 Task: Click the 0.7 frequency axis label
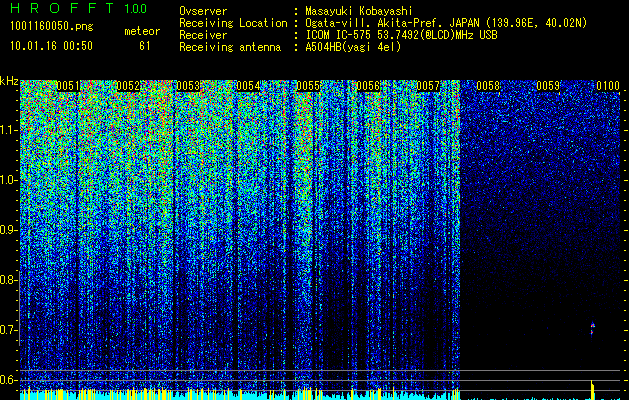tap(8, 330)
